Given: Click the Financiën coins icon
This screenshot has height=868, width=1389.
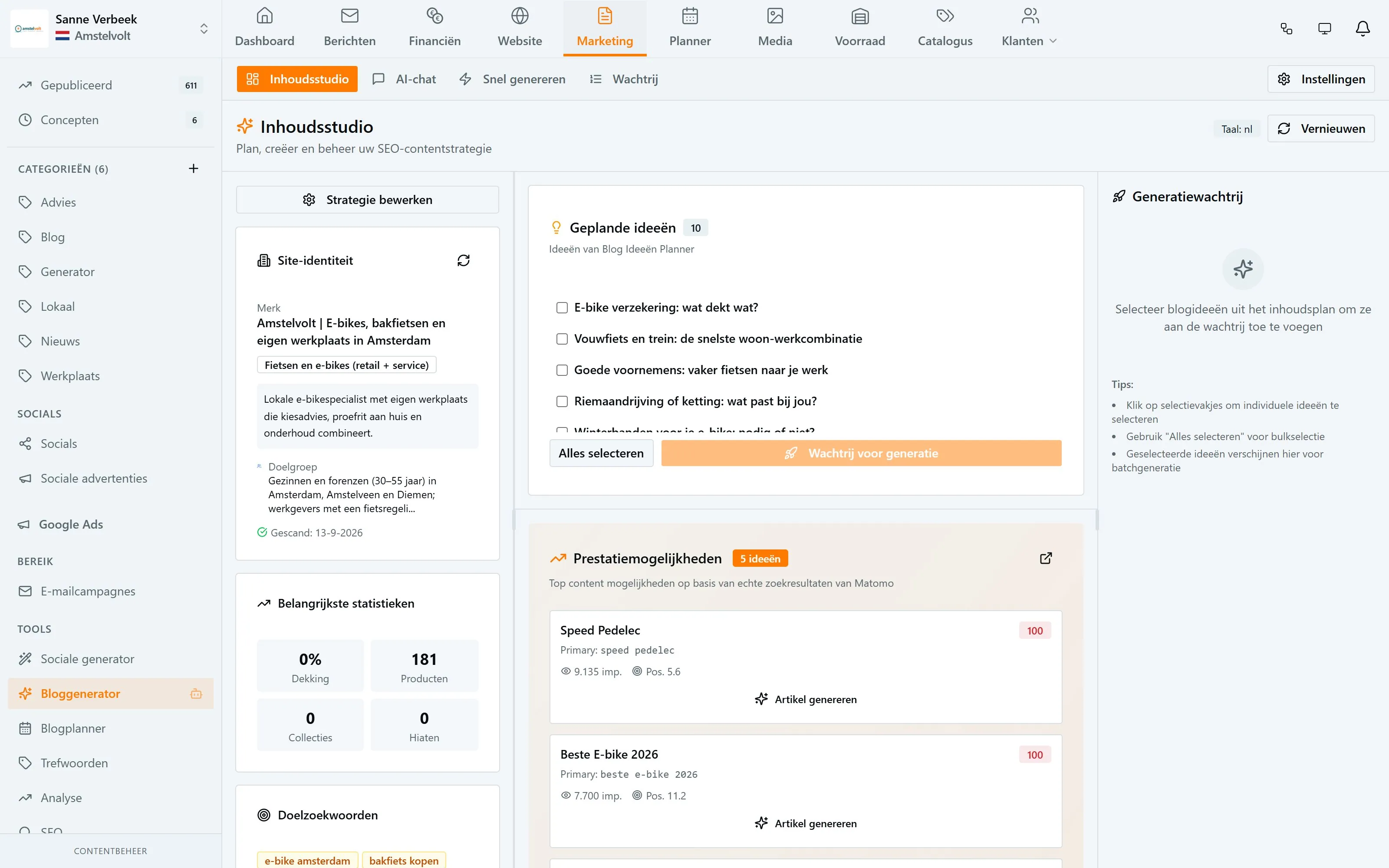Looking at the screenshot, I should coord(434,16).
